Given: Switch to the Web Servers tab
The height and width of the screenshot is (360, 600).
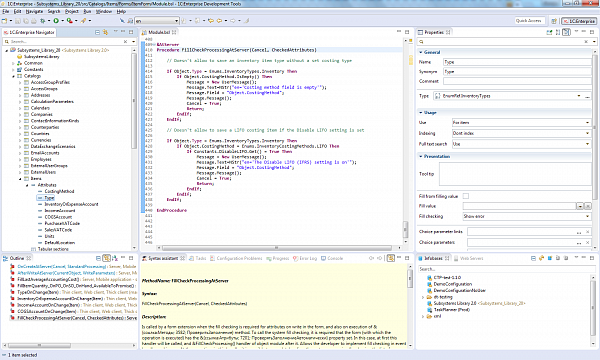Looking at the screenshot, I should click(x=468, y=258).
